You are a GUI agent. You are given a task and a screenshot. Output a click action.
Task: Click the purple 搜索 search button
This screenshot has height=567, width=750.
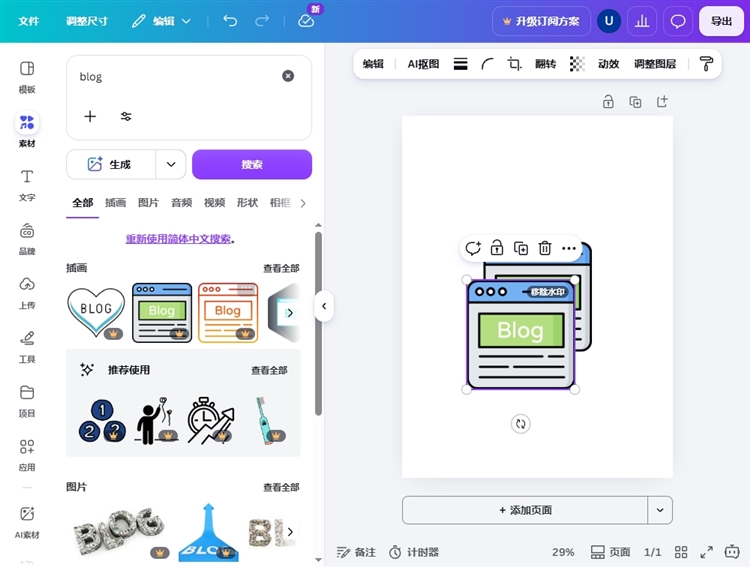[x=252, y=164]
